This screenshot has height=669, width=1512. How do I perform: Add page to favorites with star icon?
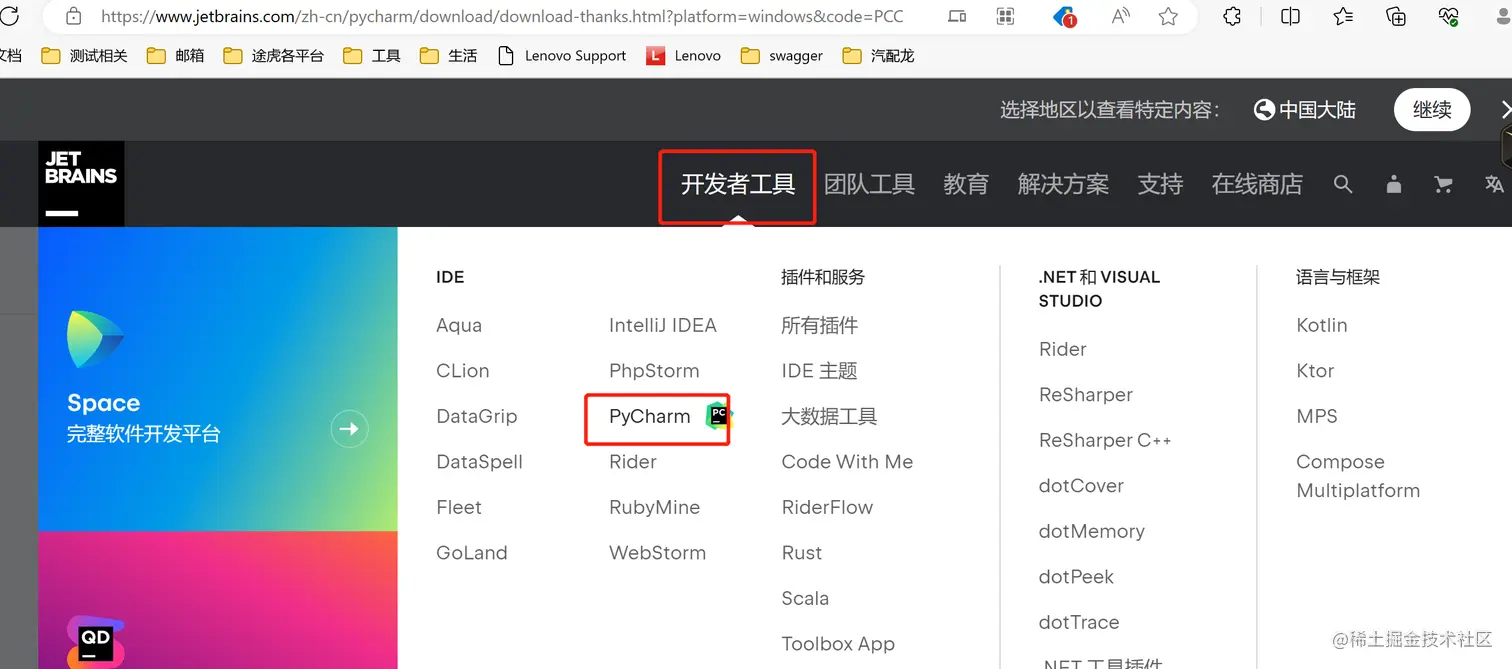click(x=1168, y=16)
